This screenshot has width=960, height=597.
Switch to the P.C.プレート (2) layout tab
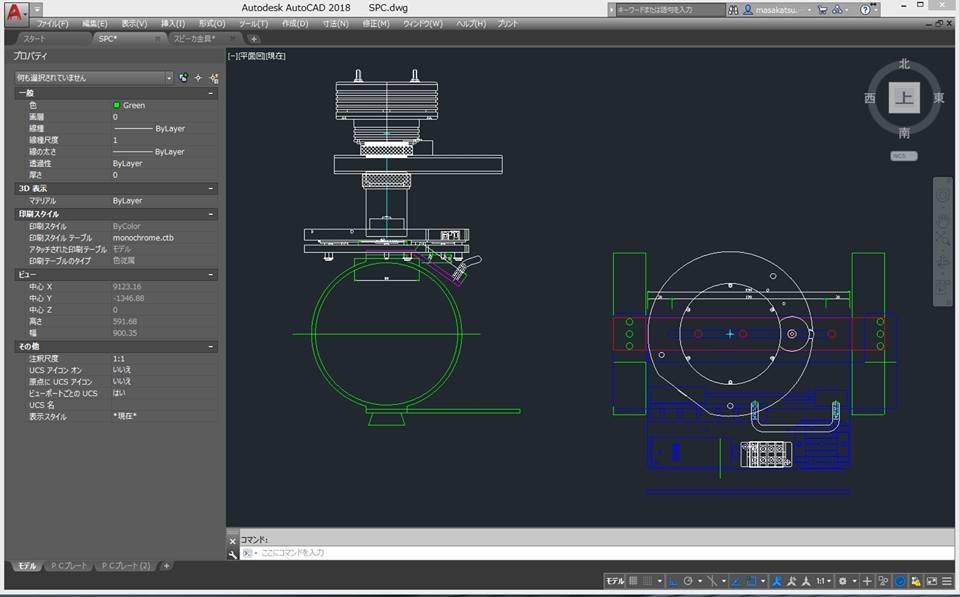(x=126, y=566)
